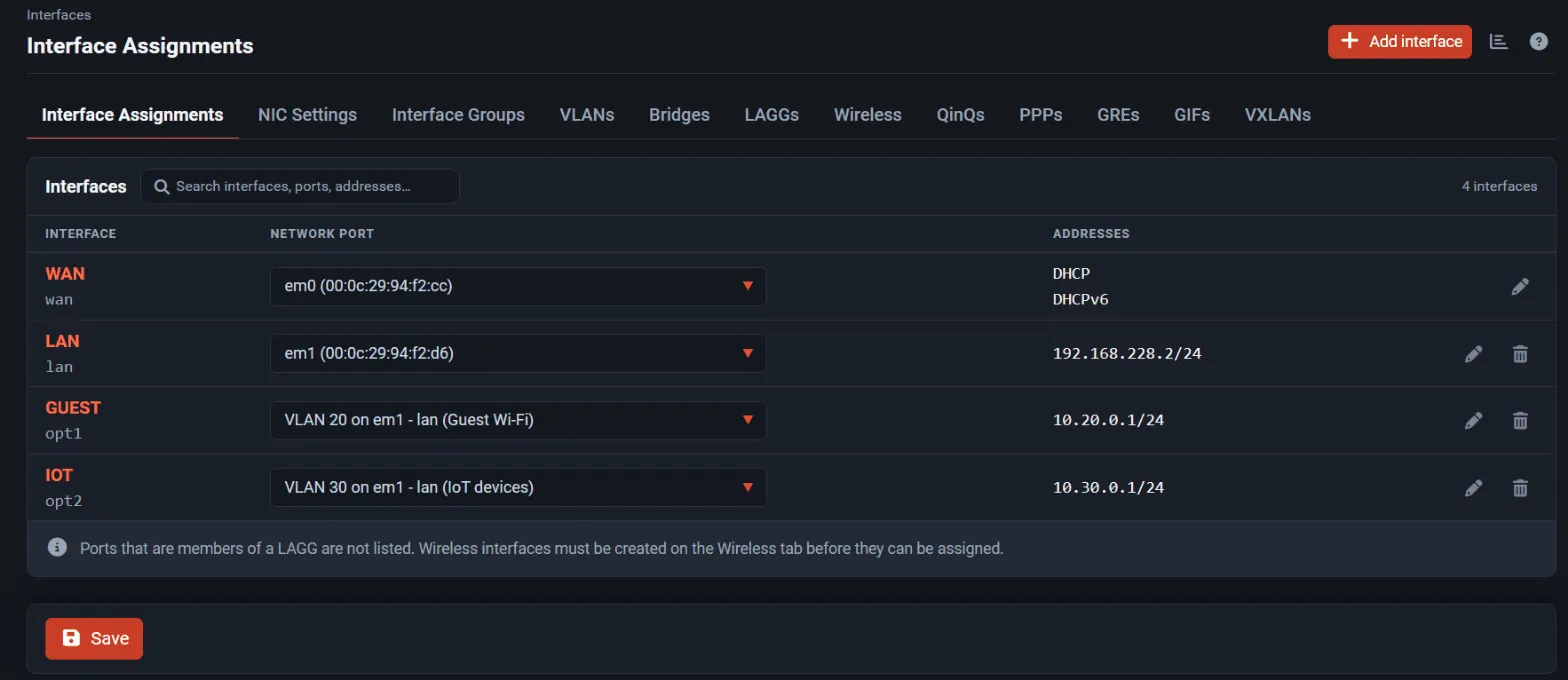Click the LAN address 192.168.228.2/24
The image size is (1568, 680).
click(x=1127, y=354)
